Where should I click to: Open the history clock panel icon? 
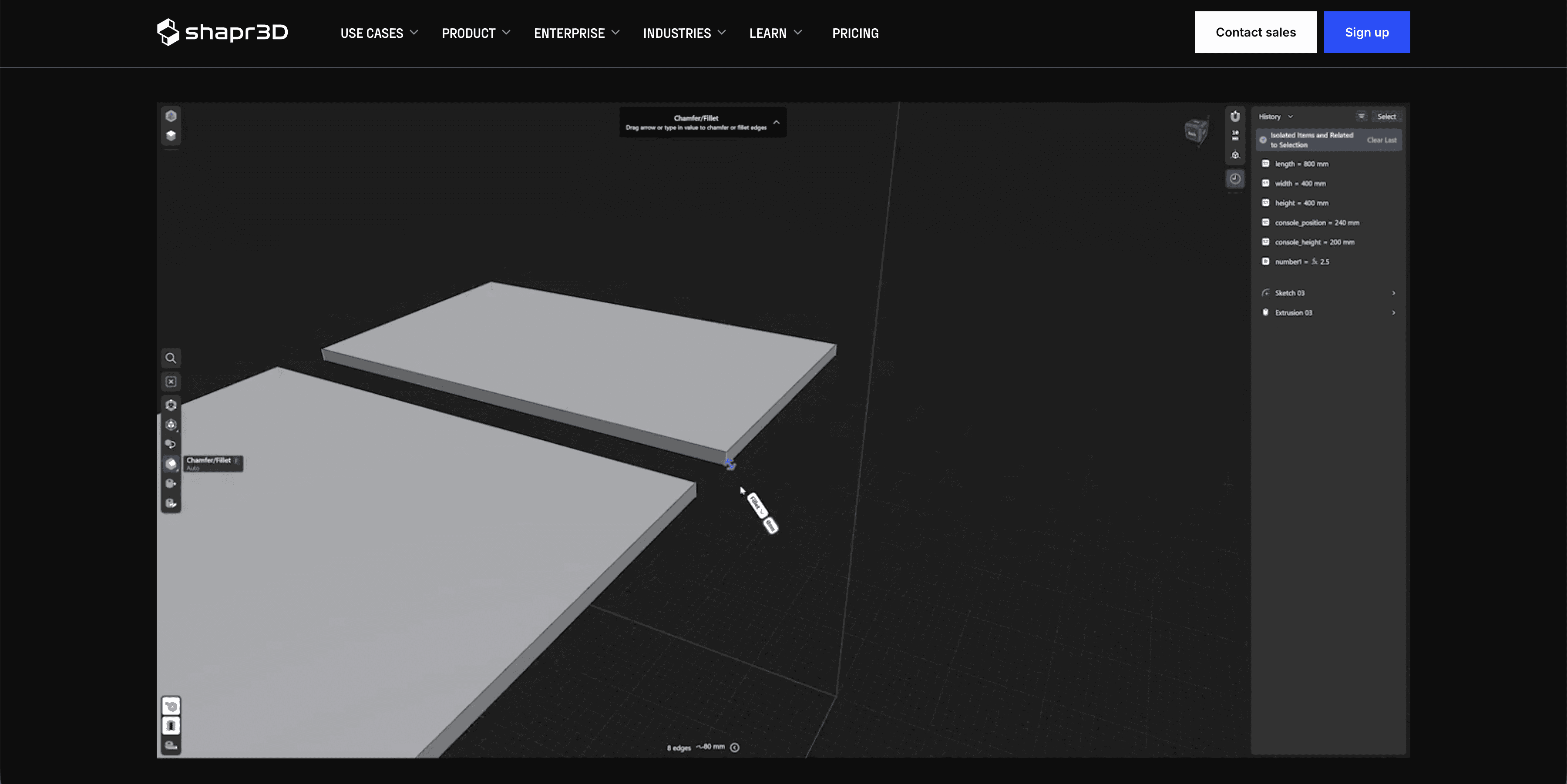(x=1235, y=179)
